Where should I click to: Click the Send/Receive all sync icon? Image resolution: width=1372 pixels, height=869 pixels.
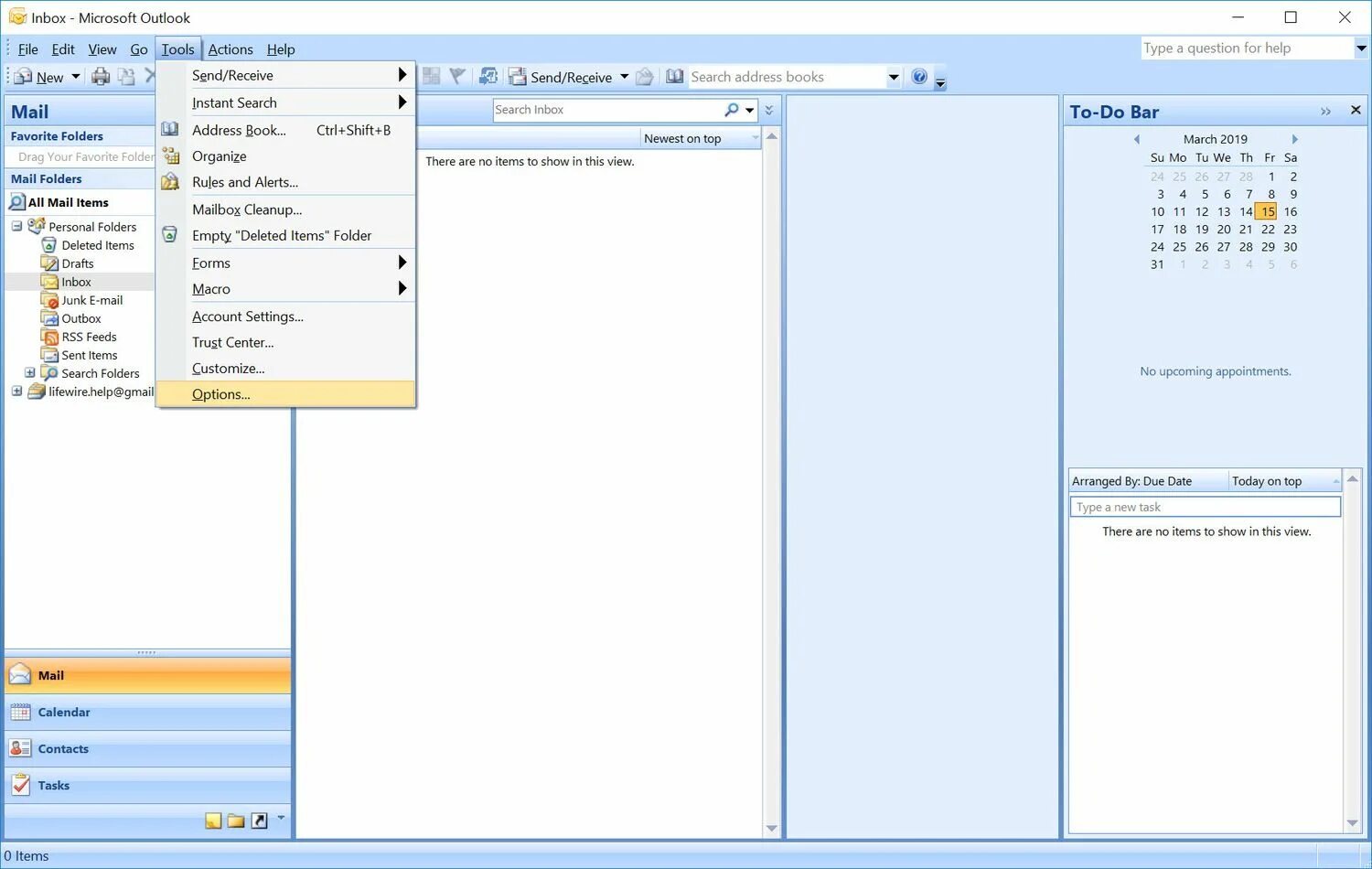click(488, 77)
